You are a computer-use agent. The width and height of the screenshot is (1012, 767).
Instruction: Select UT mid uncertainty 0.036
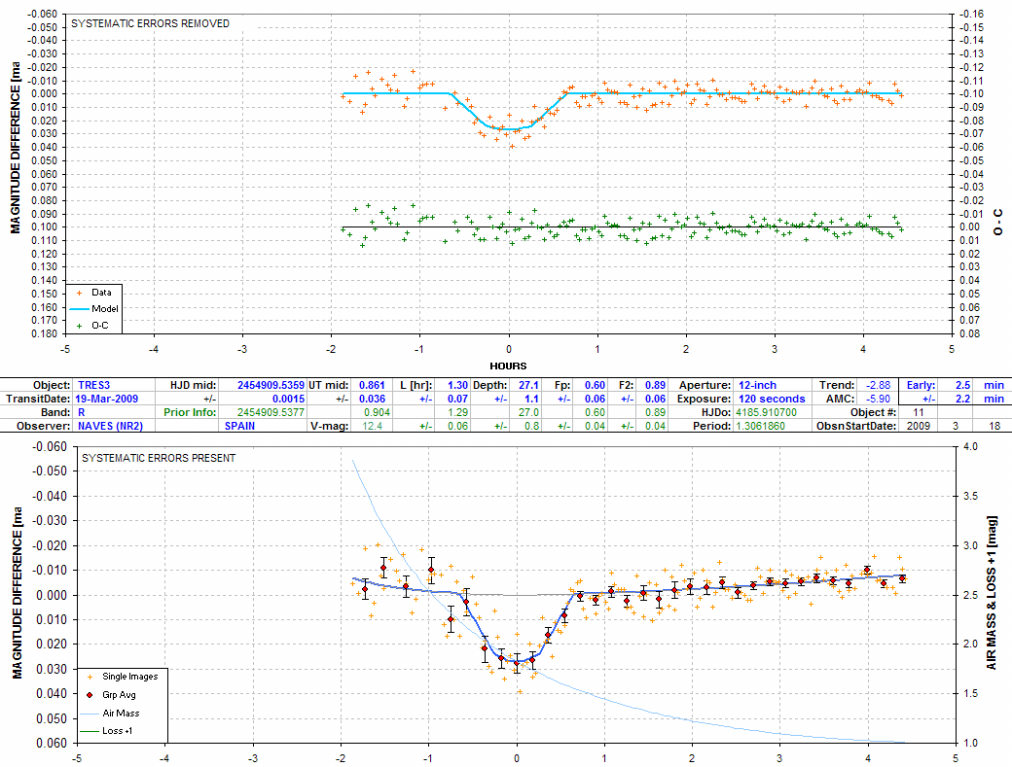372,399
